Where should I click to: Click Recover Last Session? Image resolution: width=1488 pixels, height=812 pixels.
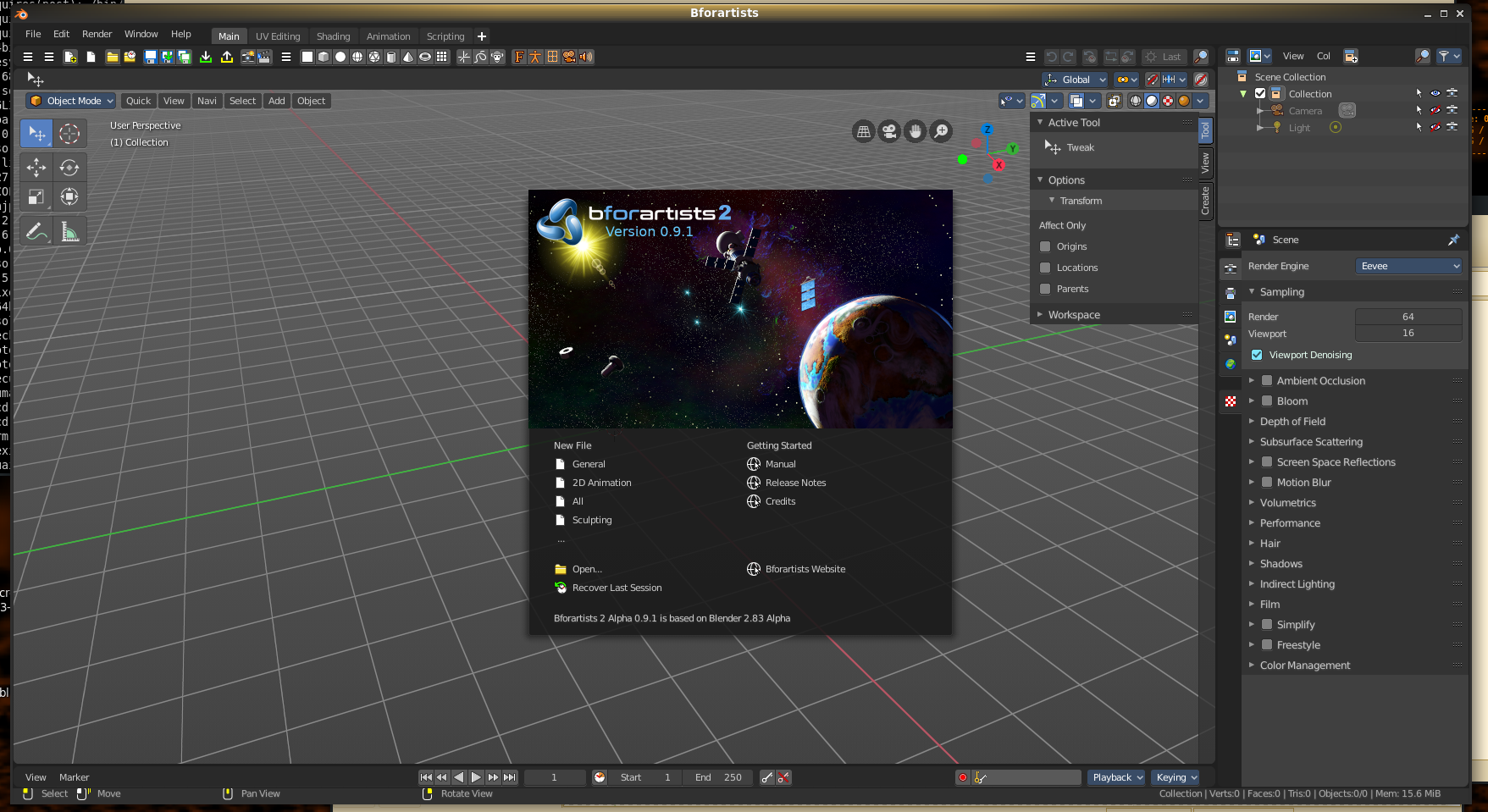[x=617, y=588]
